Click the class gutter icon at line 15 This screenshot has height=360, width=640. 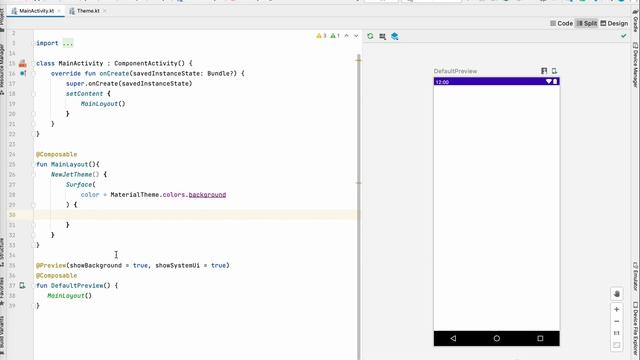pos(22,63)
